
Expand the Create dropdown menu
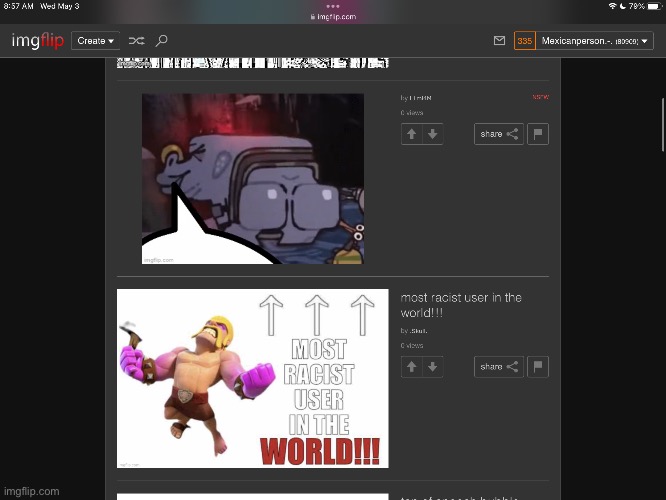96,41
